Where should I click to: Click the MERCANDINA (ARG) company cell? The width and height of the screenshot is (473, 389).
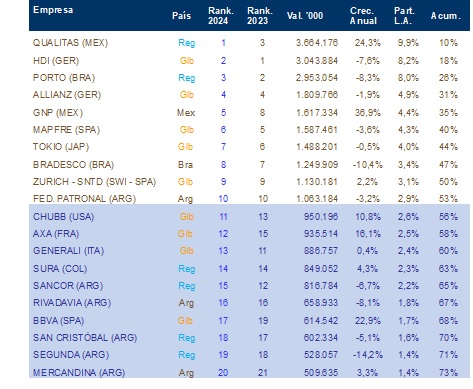pos(79,372)
